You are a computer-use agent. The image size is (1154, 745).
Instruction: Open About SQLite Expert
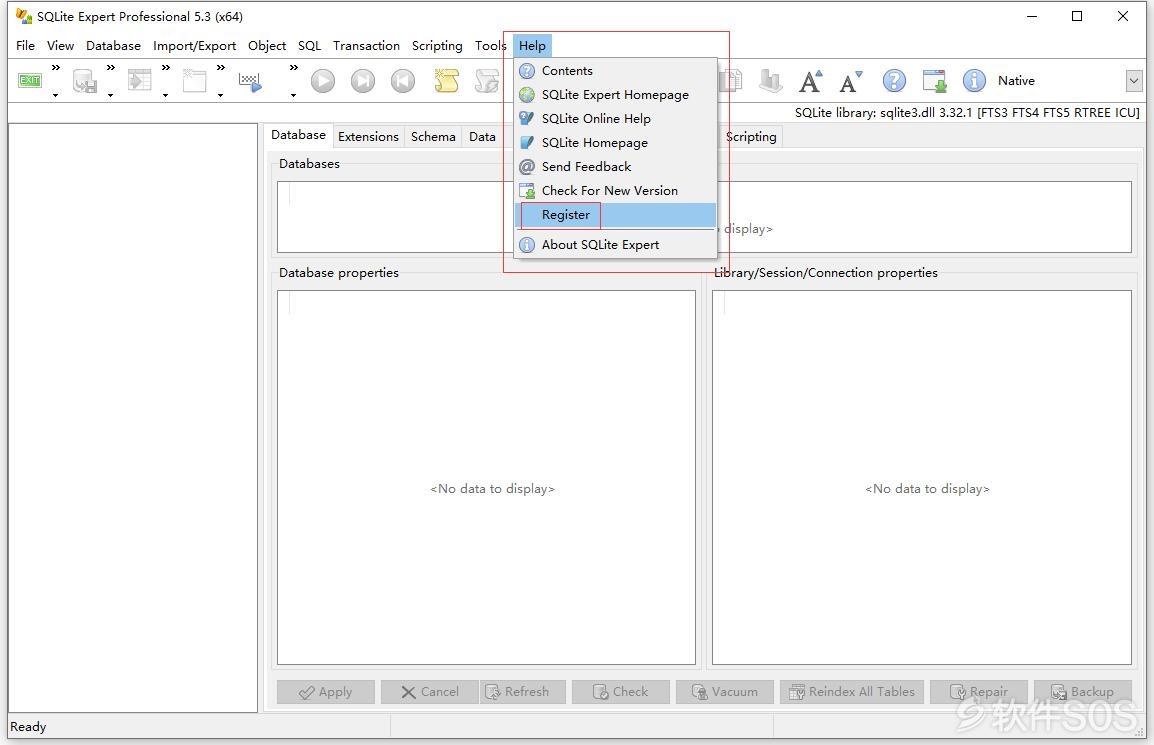[615, 244]
